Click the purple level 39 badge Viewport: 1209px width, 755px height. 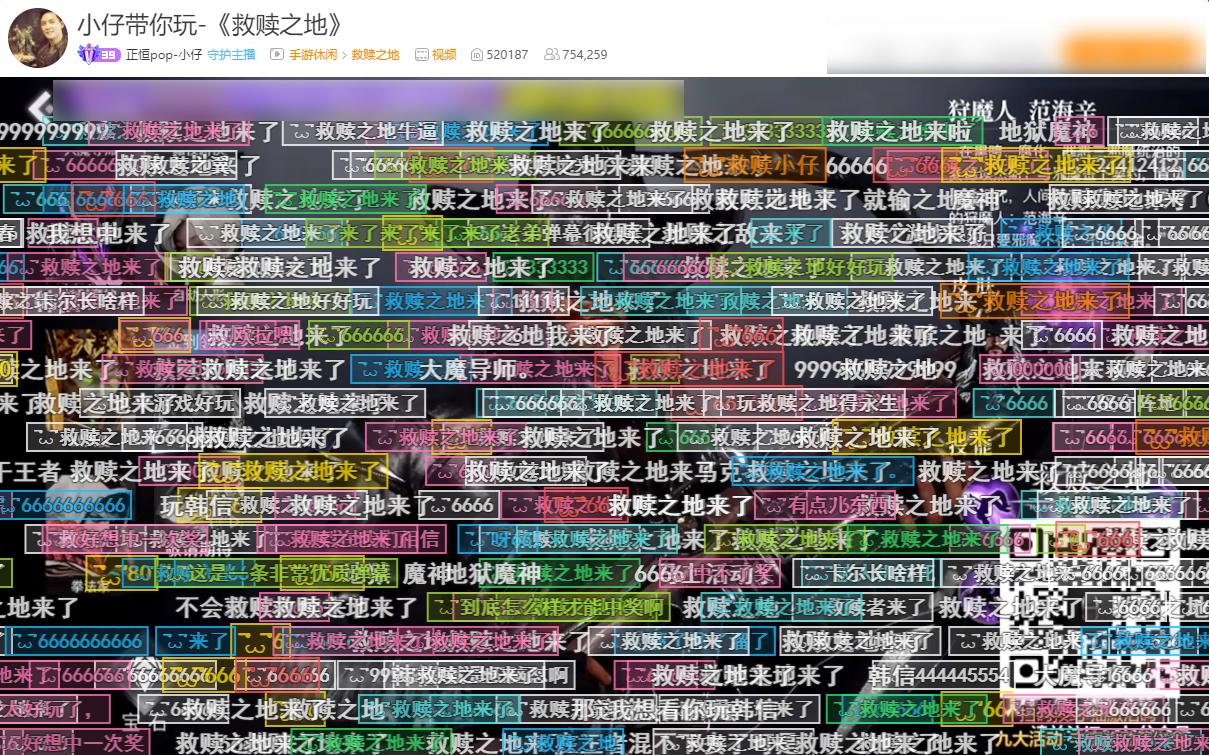[99, 55]
